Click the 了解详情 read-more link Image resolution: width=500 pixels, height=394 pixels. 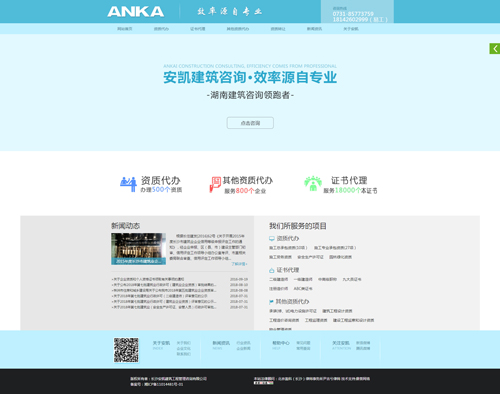[x=239, y=264]
